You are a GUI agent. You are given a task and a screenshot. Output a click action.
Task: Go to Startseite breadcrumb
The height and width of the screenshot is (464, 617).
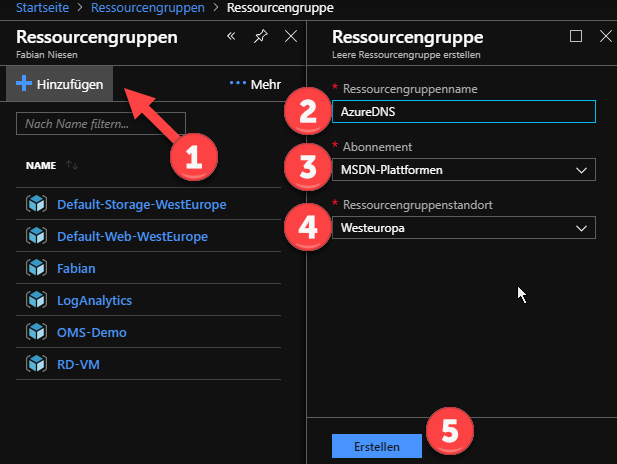click(42, 7)
